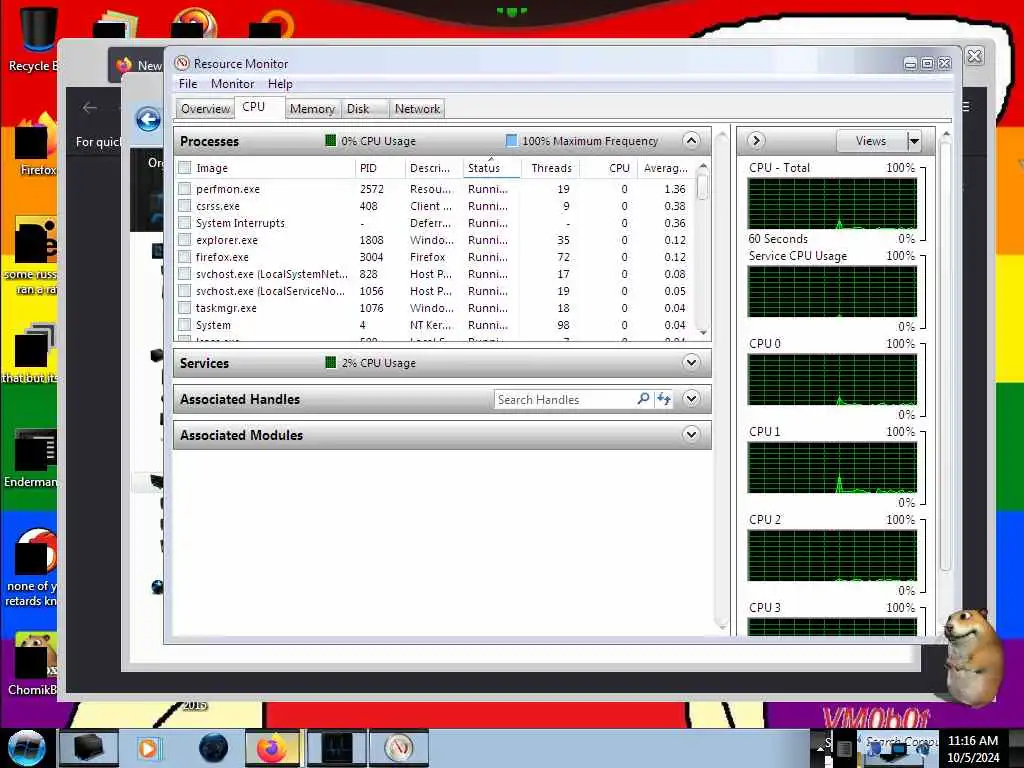Check the box for System Interrupts
The width and height of the screenshot is (1024, 768).
click(185, 223)
